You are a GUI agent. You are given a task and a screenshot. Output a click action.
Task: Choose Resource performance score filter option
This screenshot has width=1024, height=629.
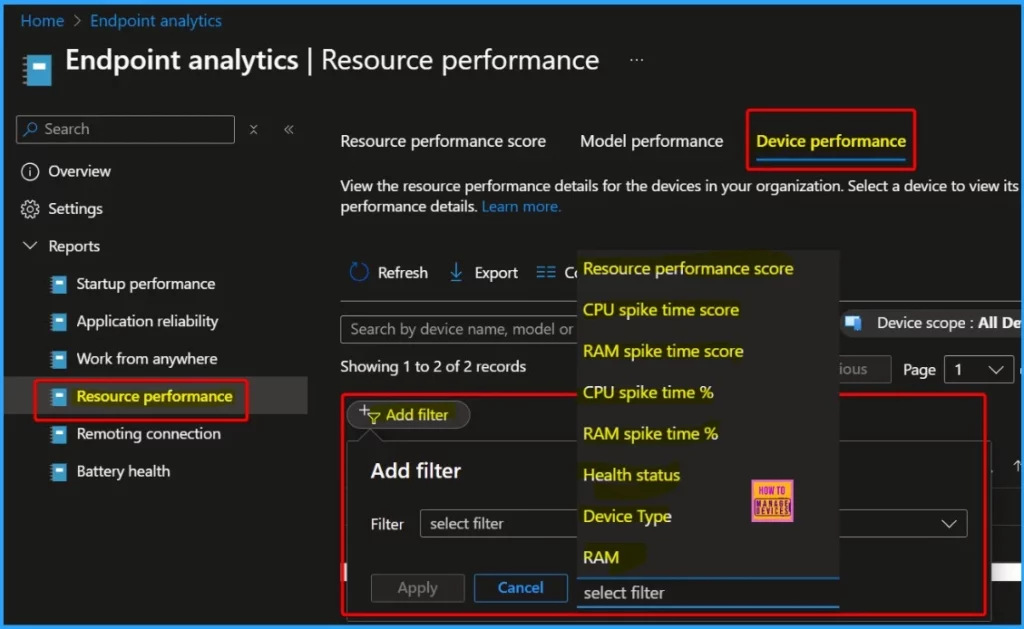click(688, 269)
